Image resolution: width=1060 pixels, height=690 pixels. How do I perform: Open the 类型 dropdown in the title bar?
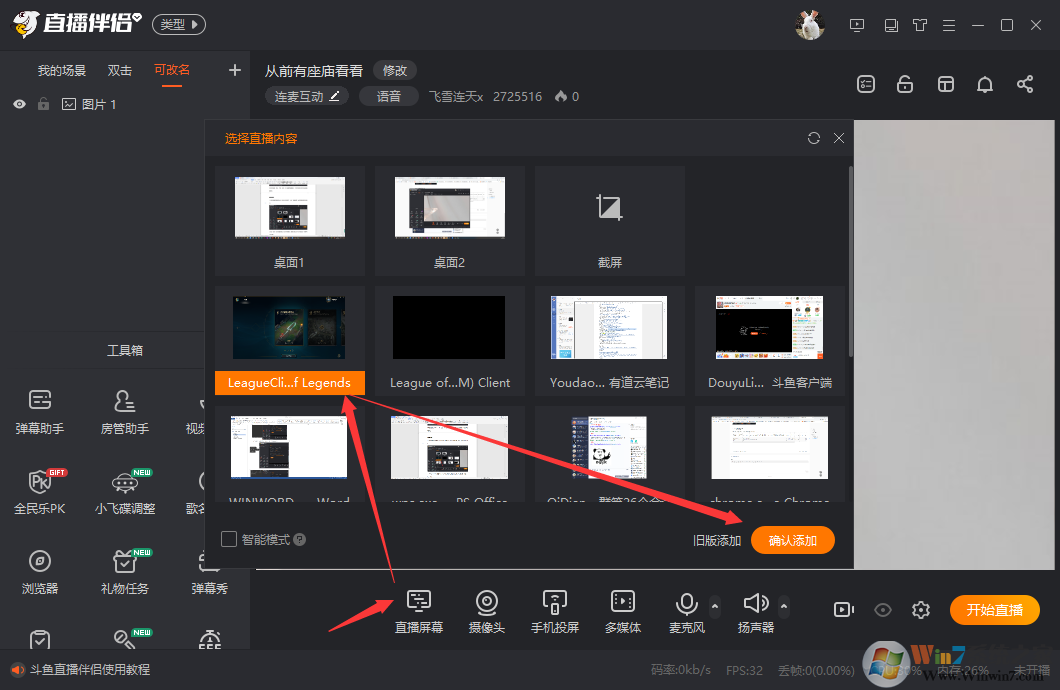[177, 23]
